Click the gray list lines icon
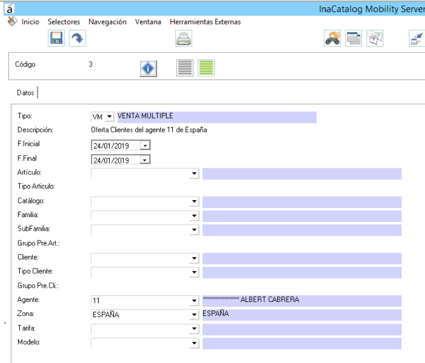Image resolution: width=425 pixels, height=363 pixels. pos(185,68)
